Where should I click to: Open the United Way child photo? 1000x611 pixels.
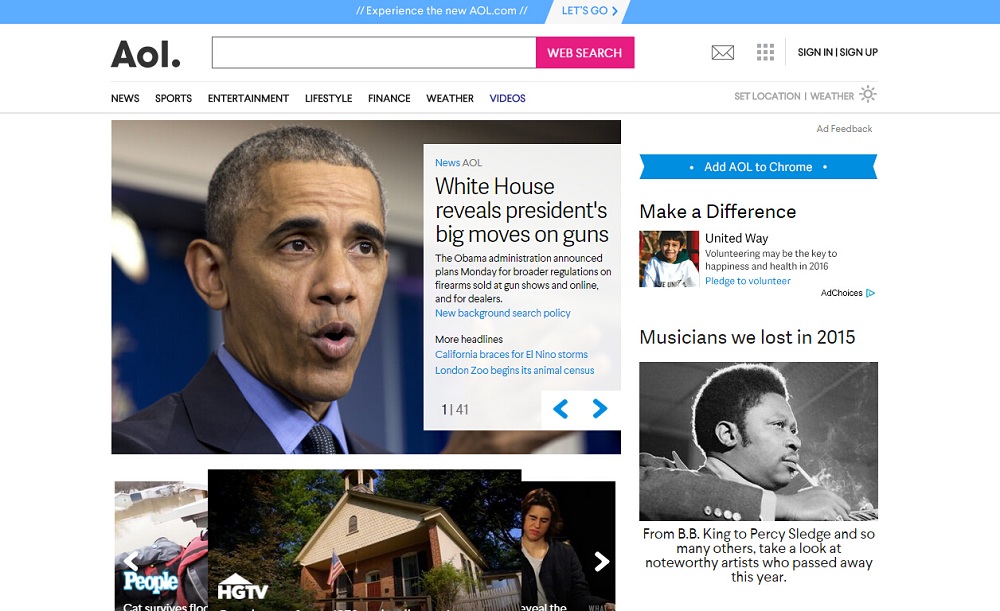pos(669,259)
